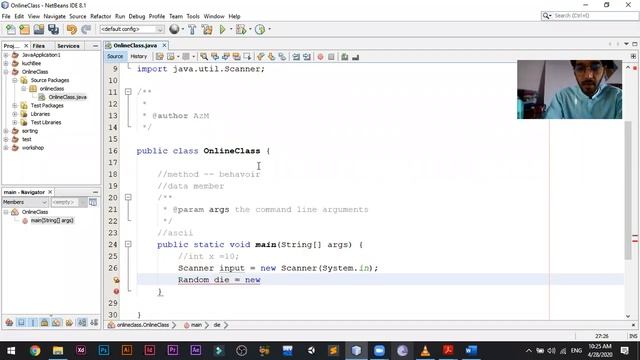
Task: Switch to the Files tab
Action: [39, 46]
